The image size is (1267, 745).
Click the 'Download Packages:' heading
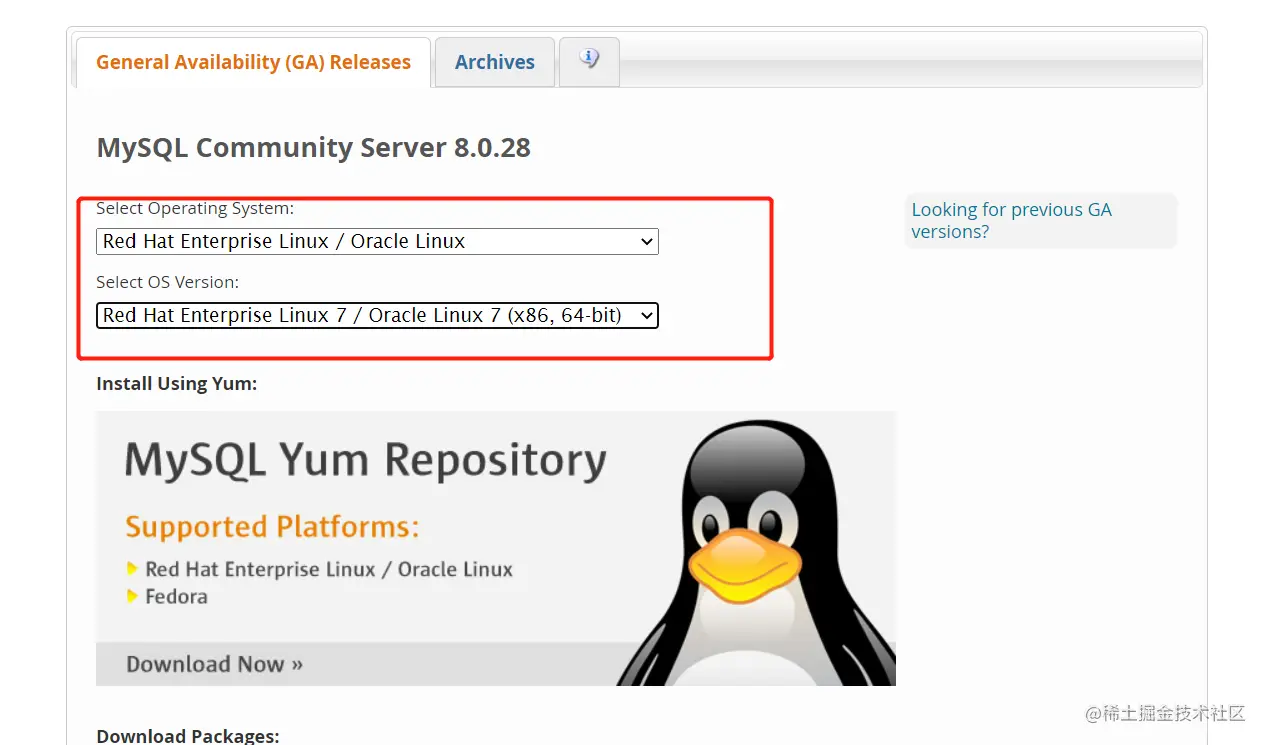[x=188, y=736]
